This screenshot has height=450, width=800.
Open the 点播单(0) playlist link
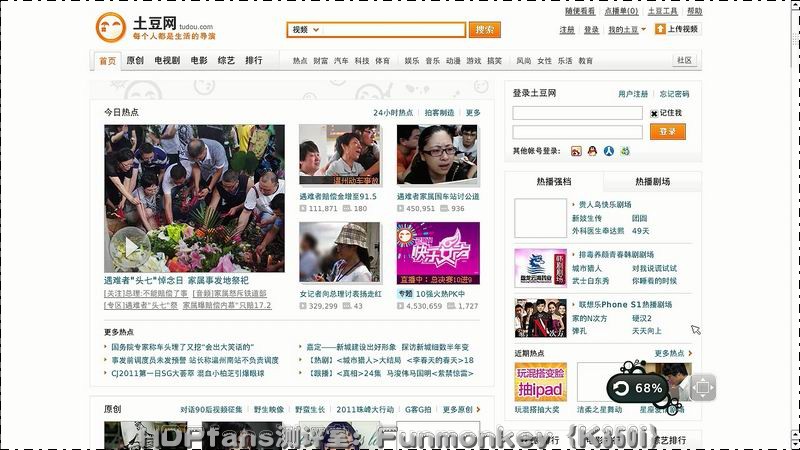tap(621, 11)
